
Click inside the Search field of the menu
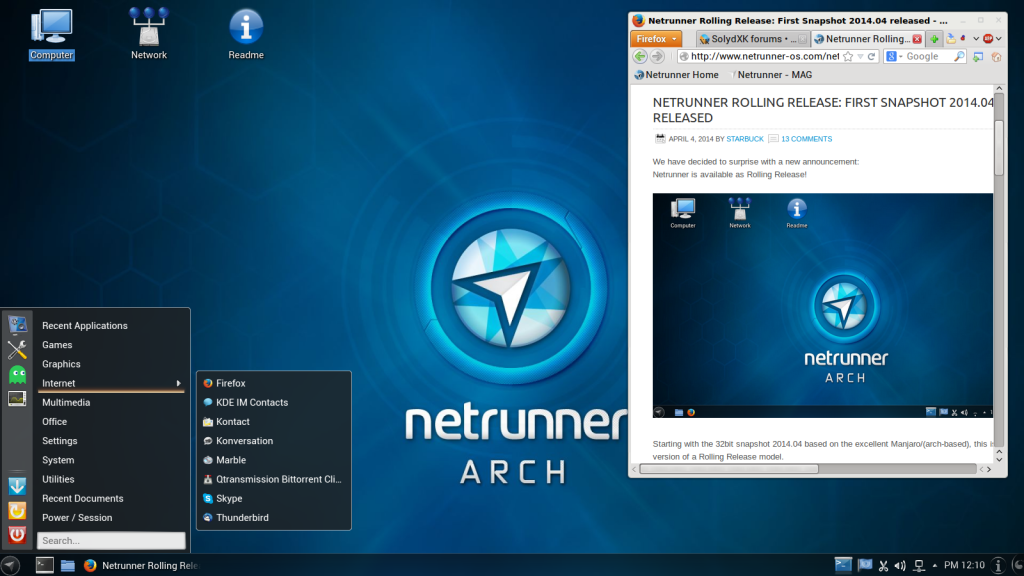point(110,540)
